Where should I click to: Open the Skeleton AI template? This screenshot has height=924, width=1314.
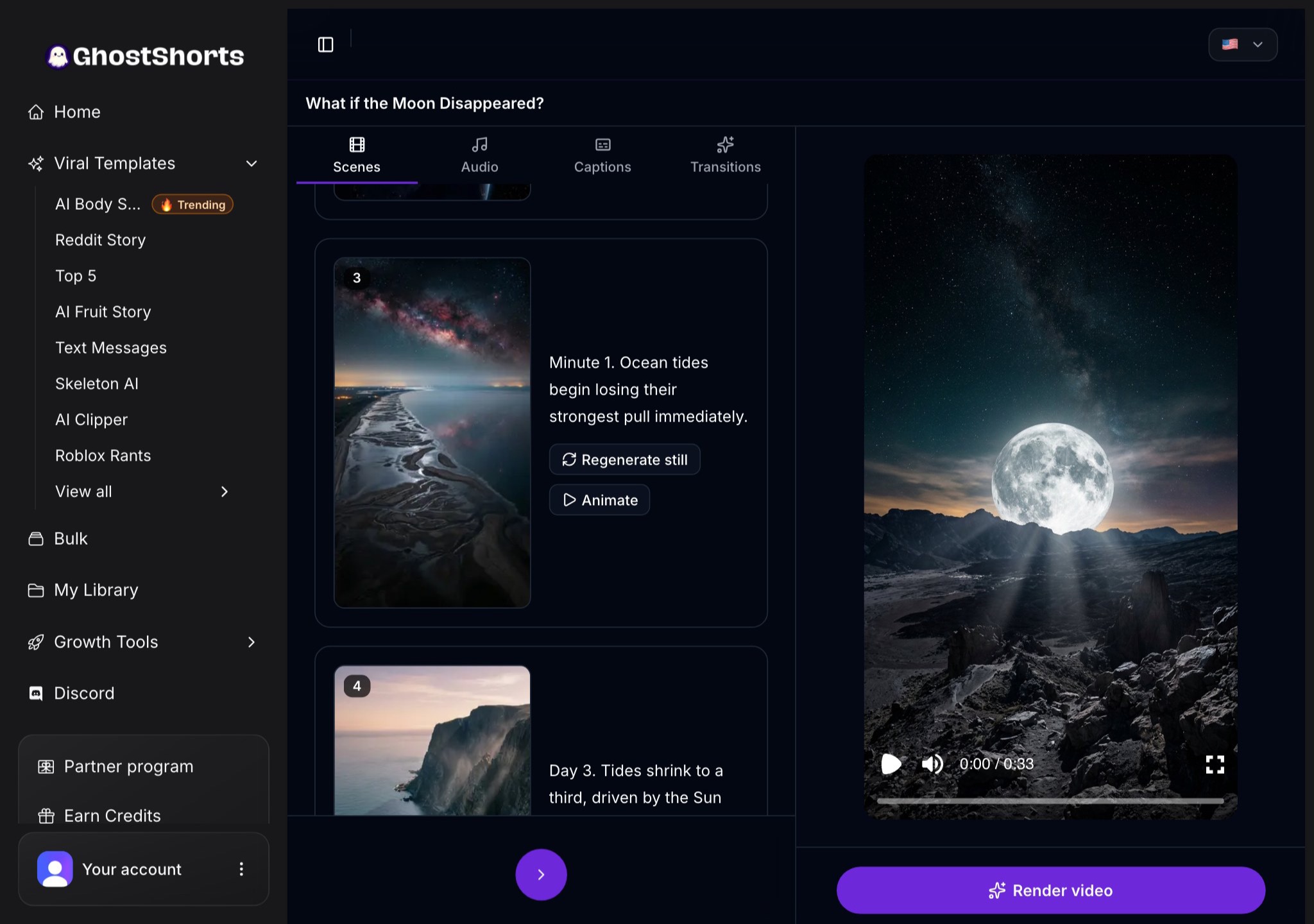coord(97,384)
